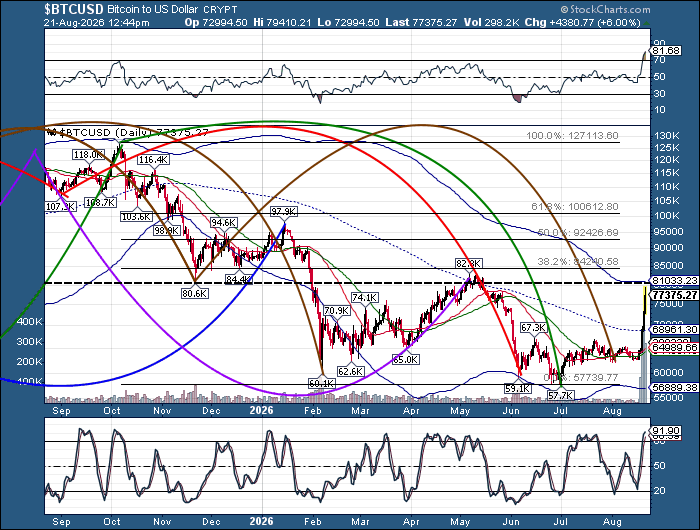The width and height of the screenshot is (700, 530).
Task: Click the green up-arrow next to the change
Action: [647, 23]
